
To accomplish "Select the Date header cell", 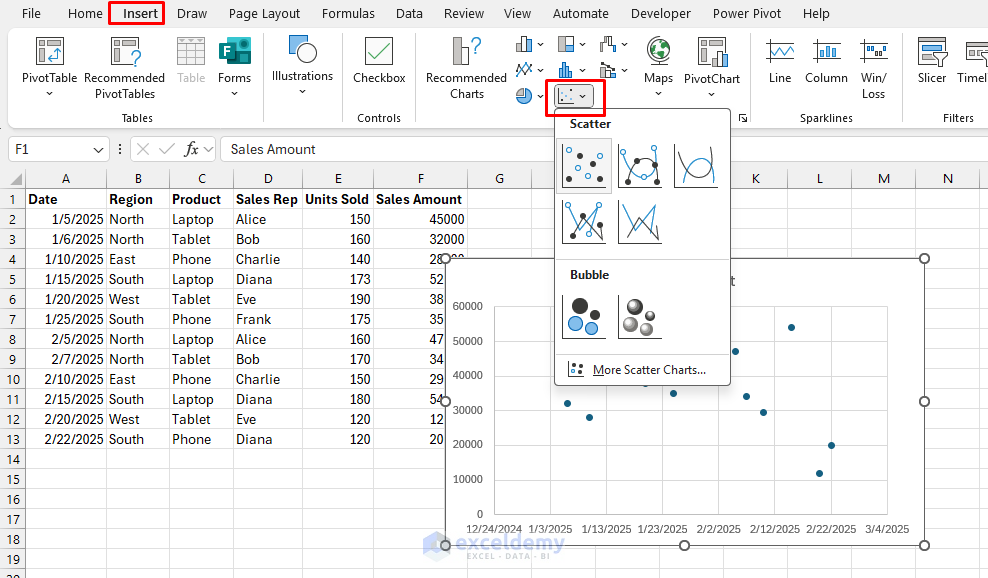I will (66, 199).
